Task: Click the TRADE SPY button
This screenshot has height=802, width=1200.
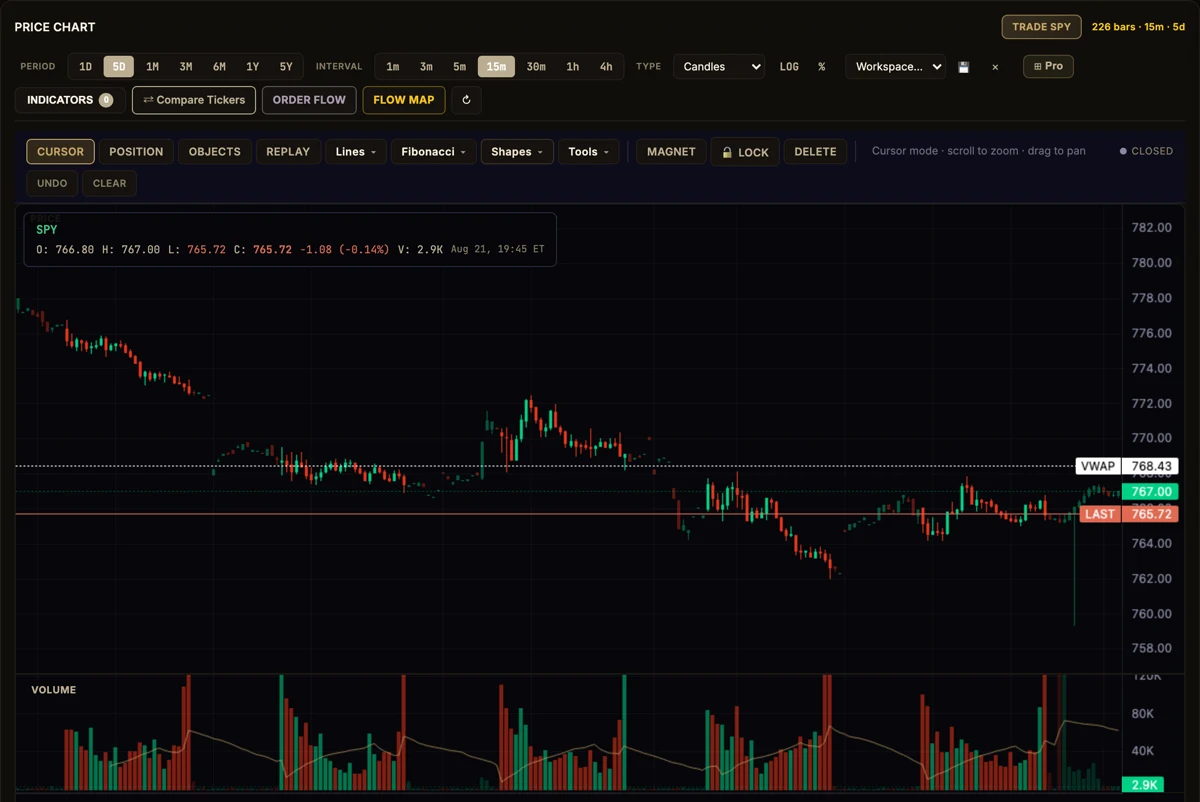Action: [x=1041, y=27]
